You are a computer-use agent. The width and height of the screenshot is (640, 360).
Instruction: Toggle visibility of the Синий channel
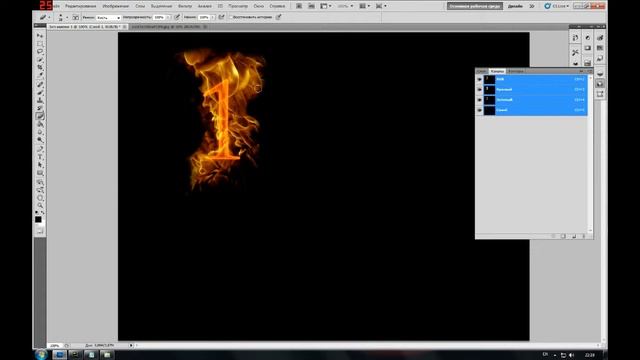(480, 110)
